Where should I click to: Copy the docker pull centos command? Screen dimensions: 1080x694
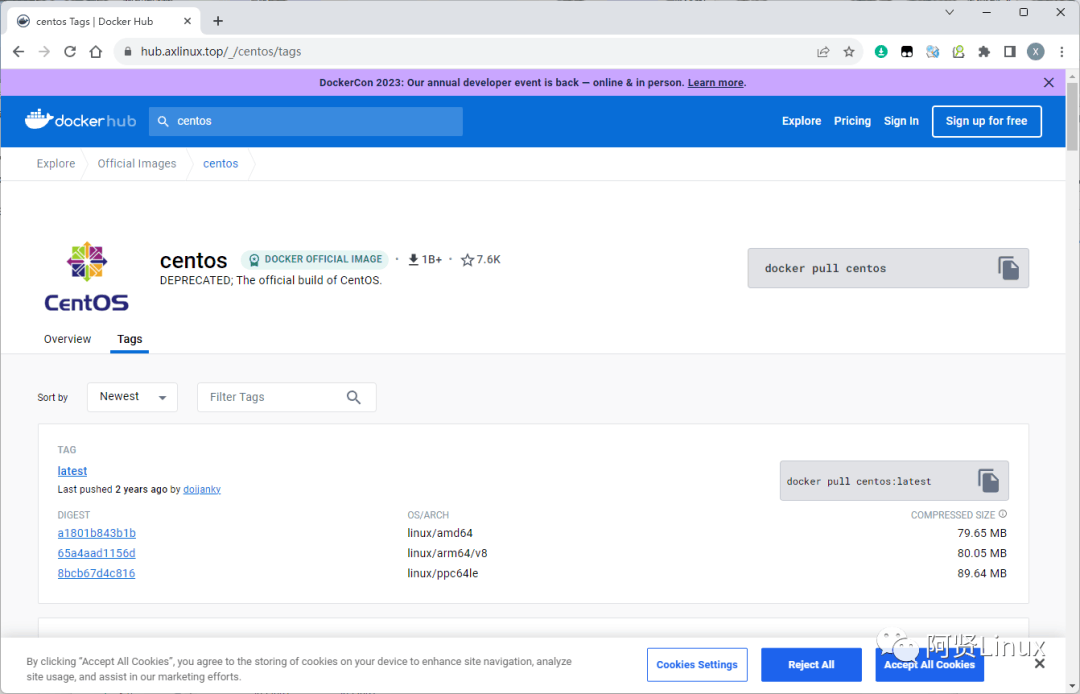pyautogui.click(x=1008, y=268)
